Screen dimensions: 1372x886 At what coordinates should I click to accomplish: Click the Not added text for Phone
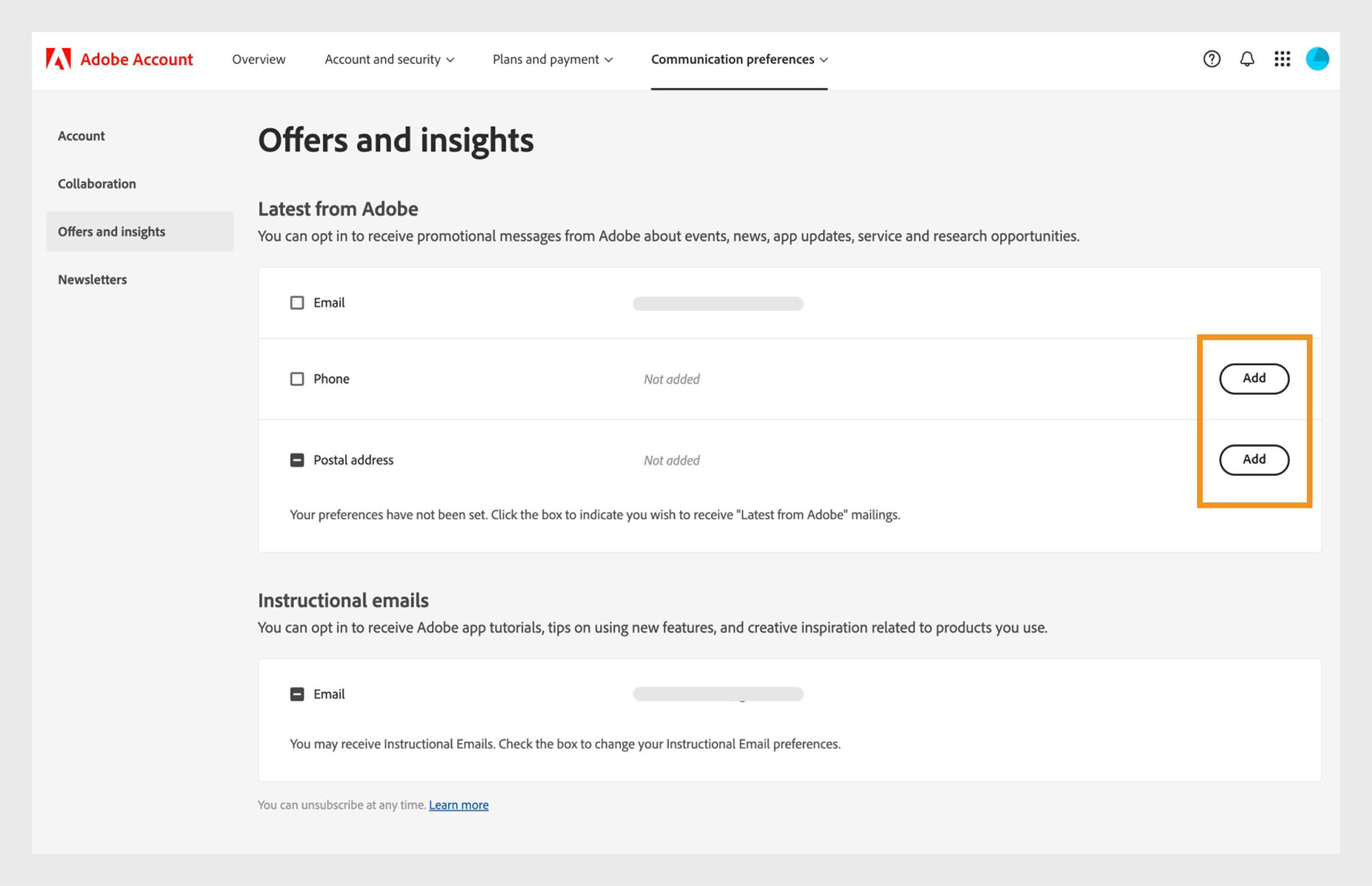pyautogui.click(x=672, y=379)
